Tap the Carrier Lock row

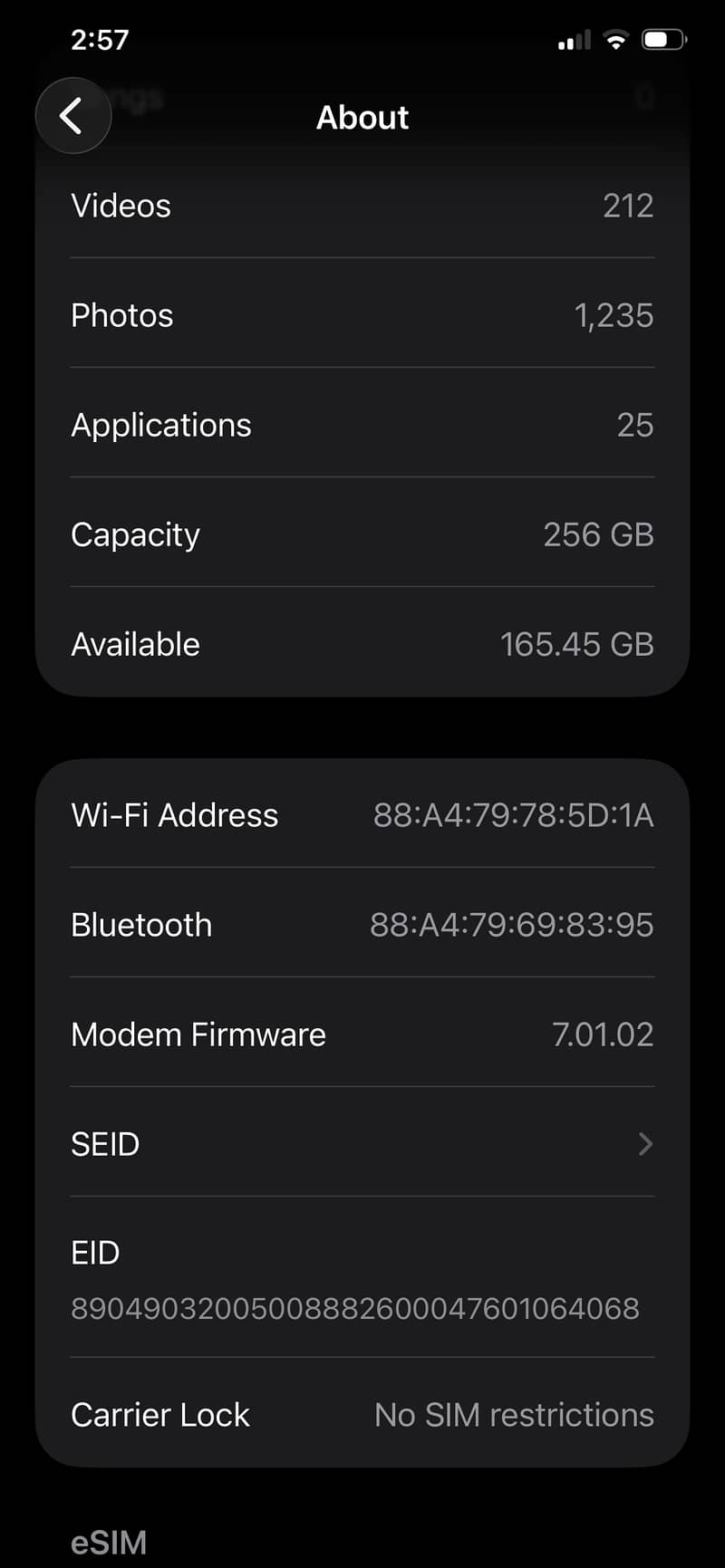pyautogui.click(x=362, y=1414)
